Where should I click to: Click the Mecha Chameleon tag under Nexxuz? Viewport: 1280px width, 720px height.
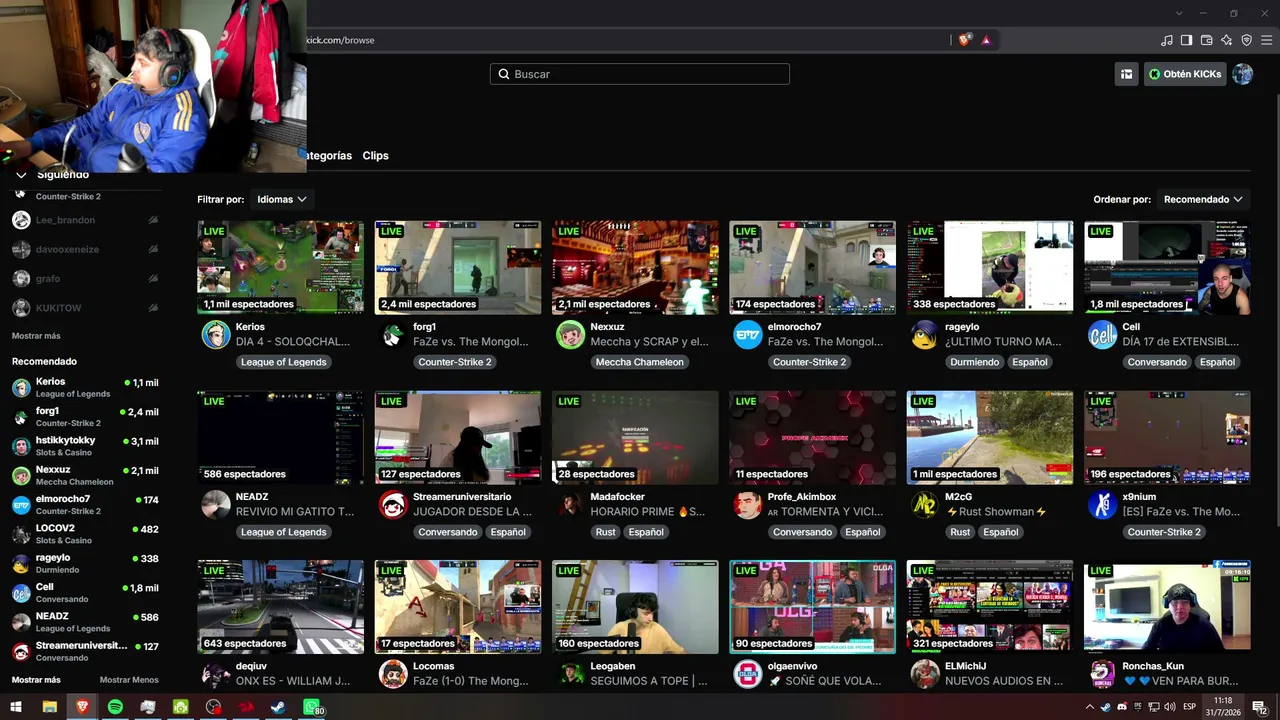point(640,362)
